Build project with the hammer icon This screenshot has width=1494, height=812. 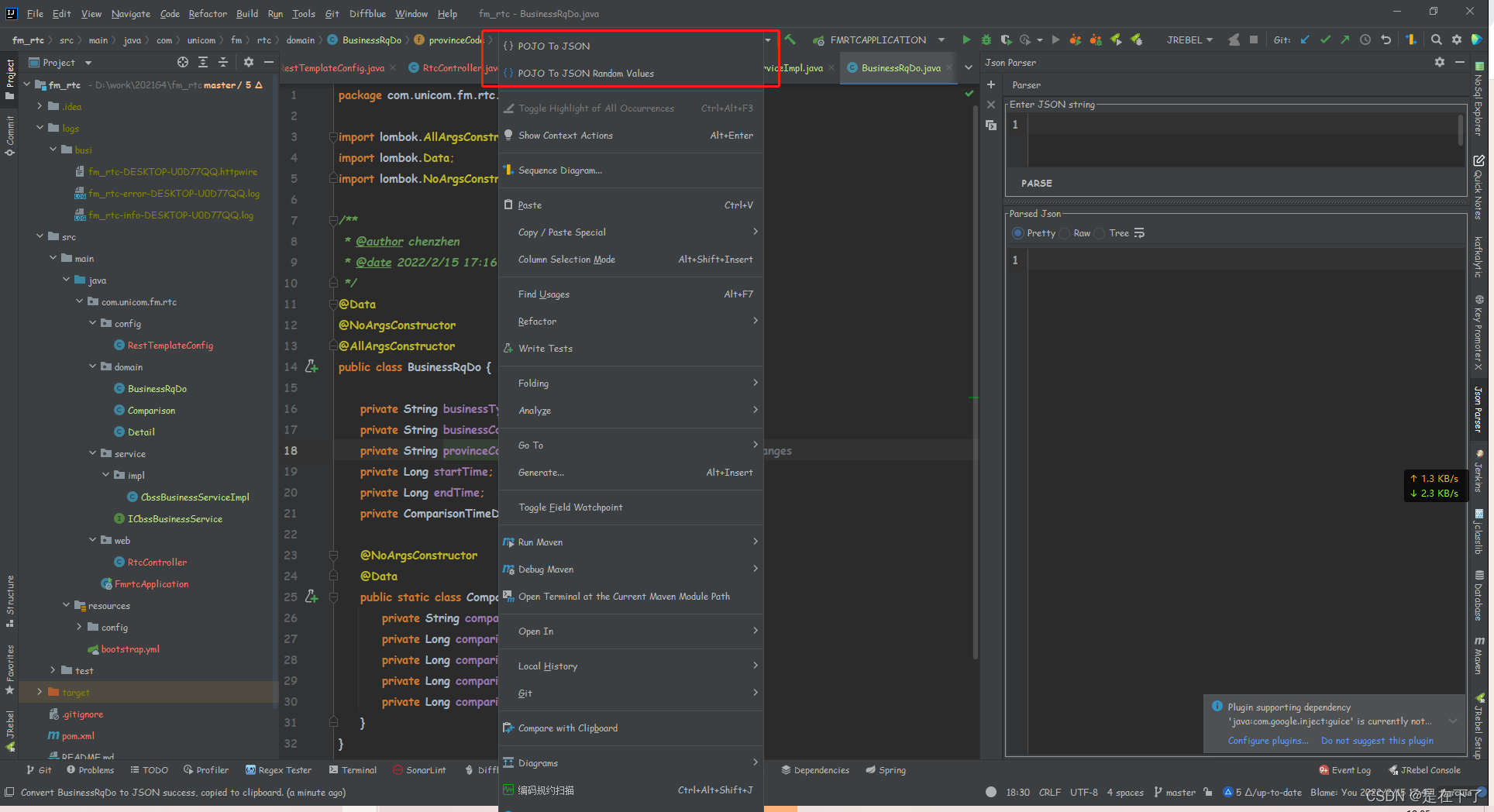pyautogui.click(x=790, y=40)
